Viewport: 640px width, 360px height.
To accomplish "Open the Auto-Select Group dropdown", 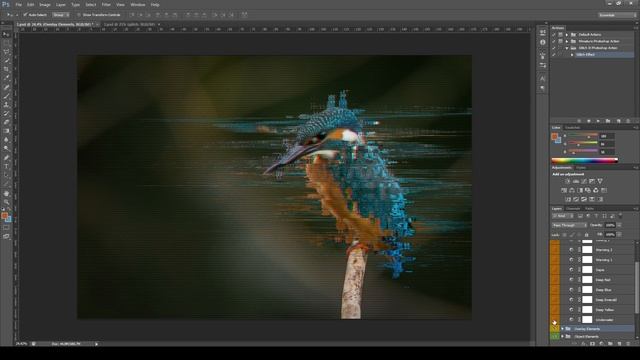I will [x=61, y=15].
